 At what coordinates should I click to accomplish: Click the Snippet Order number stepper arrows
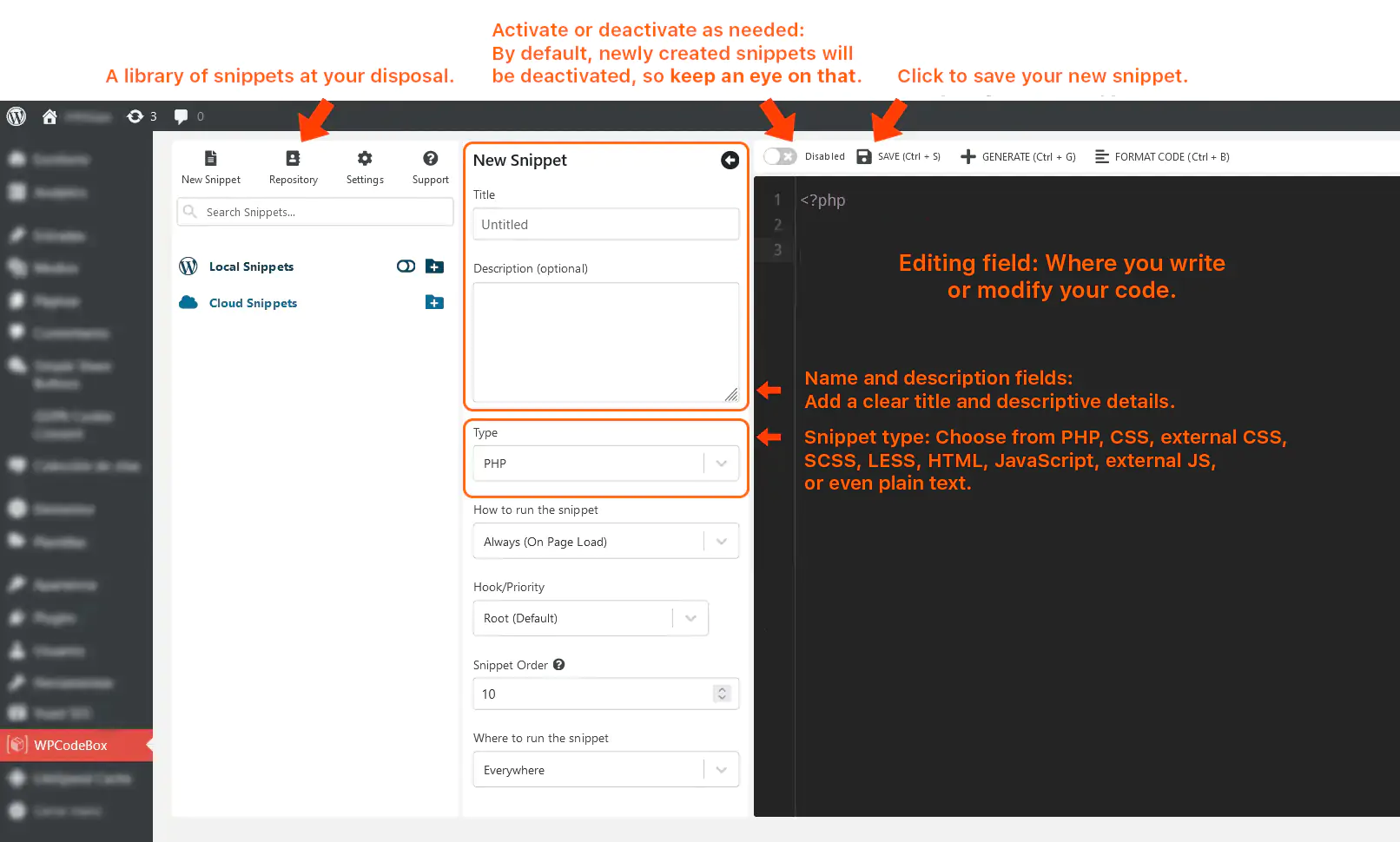click(722, 694)
